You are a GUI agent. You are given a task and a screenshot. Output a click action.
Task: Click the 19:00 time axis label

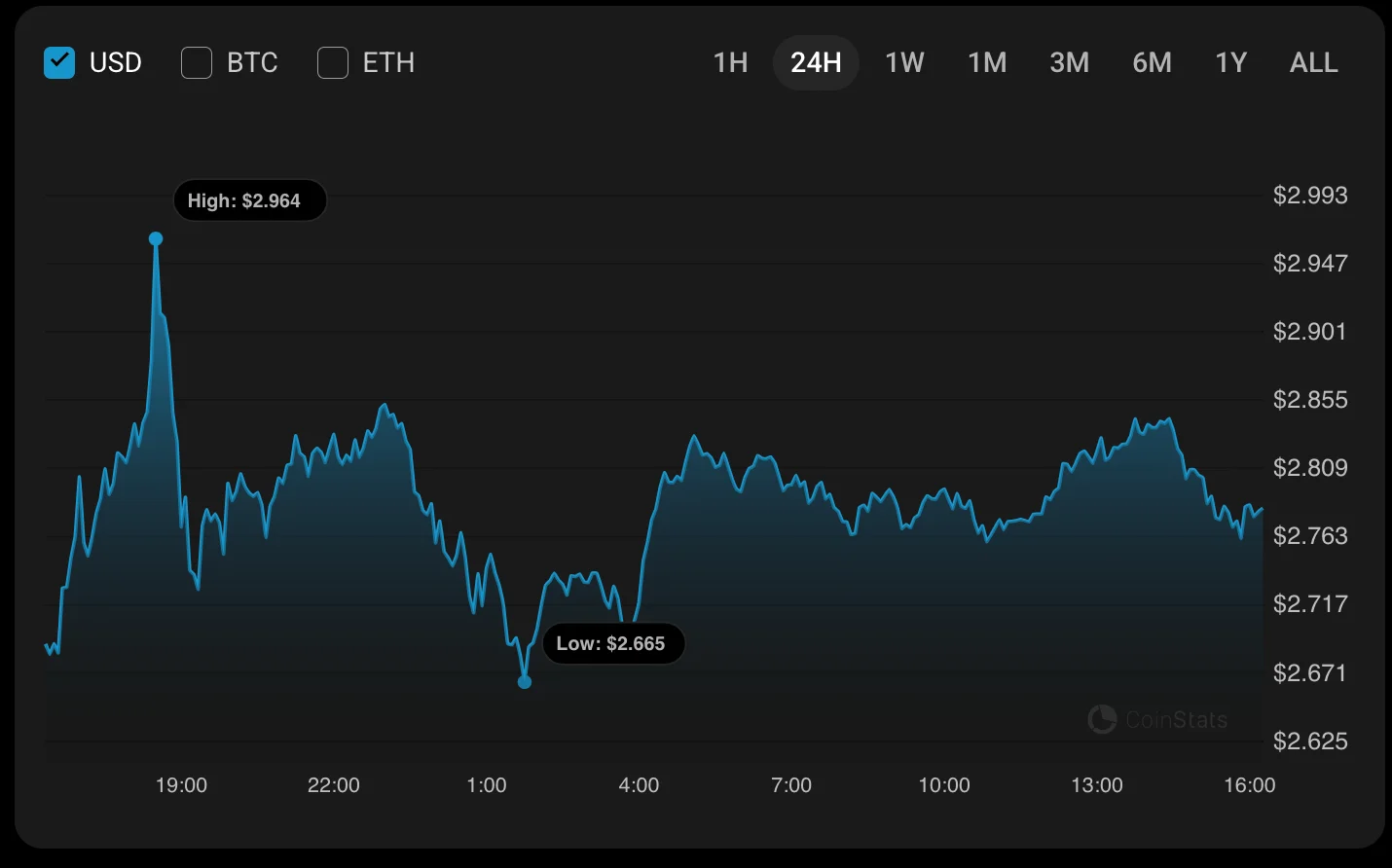[x=181, y=785]
